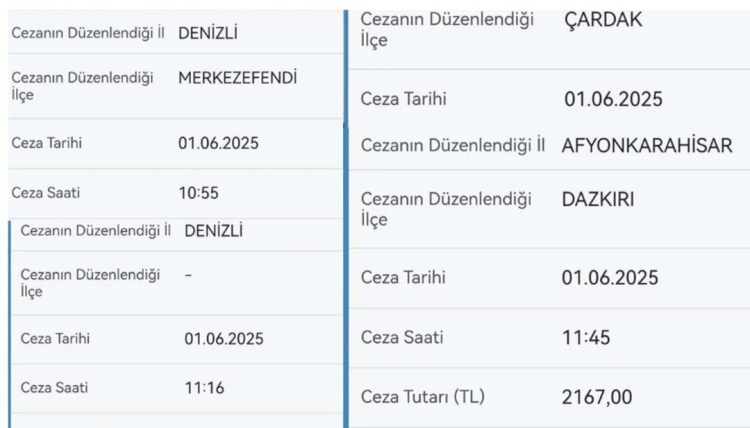Click the DENİZLİ value above MERKEZEFENDİ
The width and height of the screenshot is (750, 428).
click(207, 33)
